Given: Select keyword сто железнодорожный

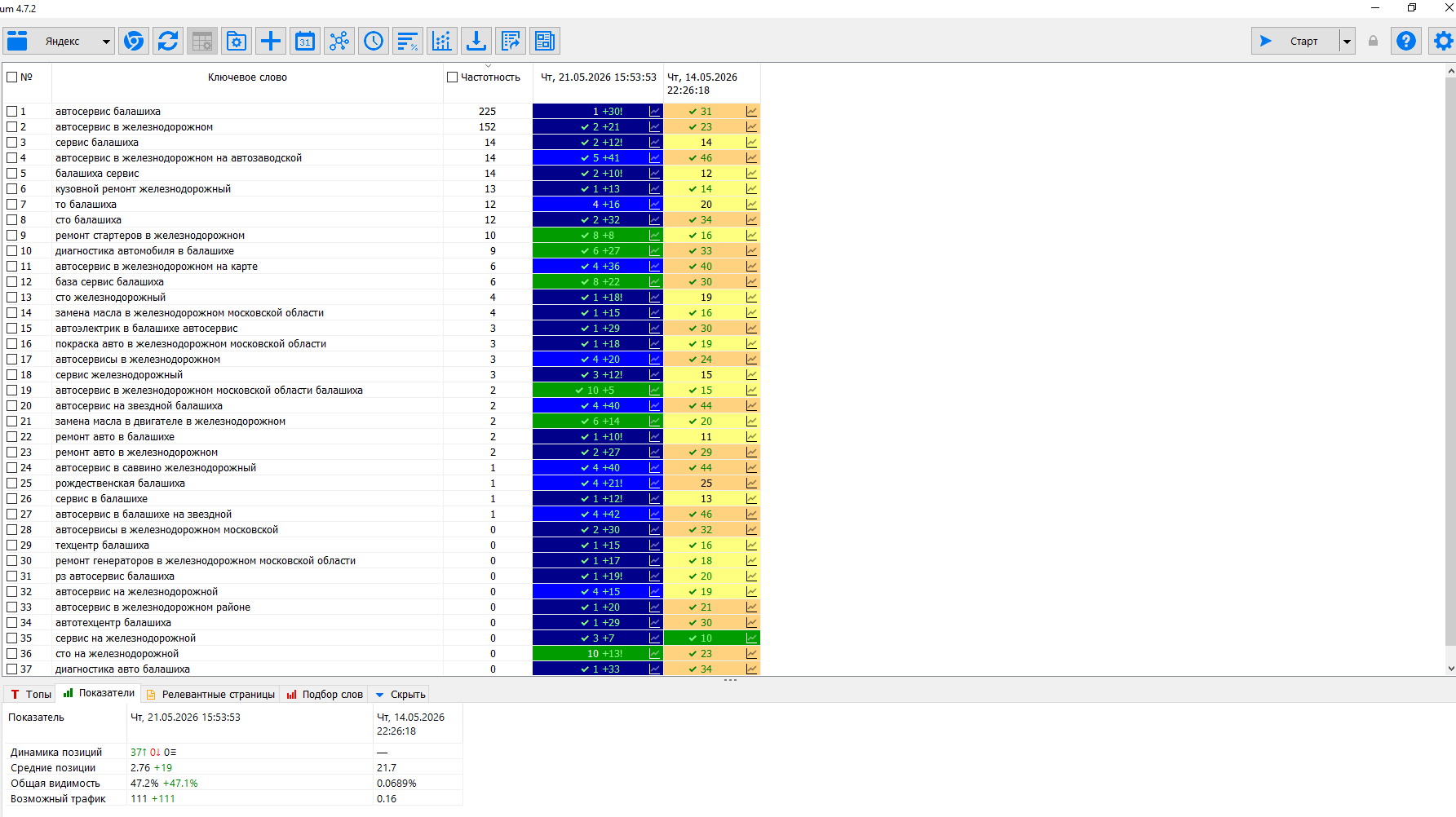Looking at the screenshot, I should click(x=110, y=297).
